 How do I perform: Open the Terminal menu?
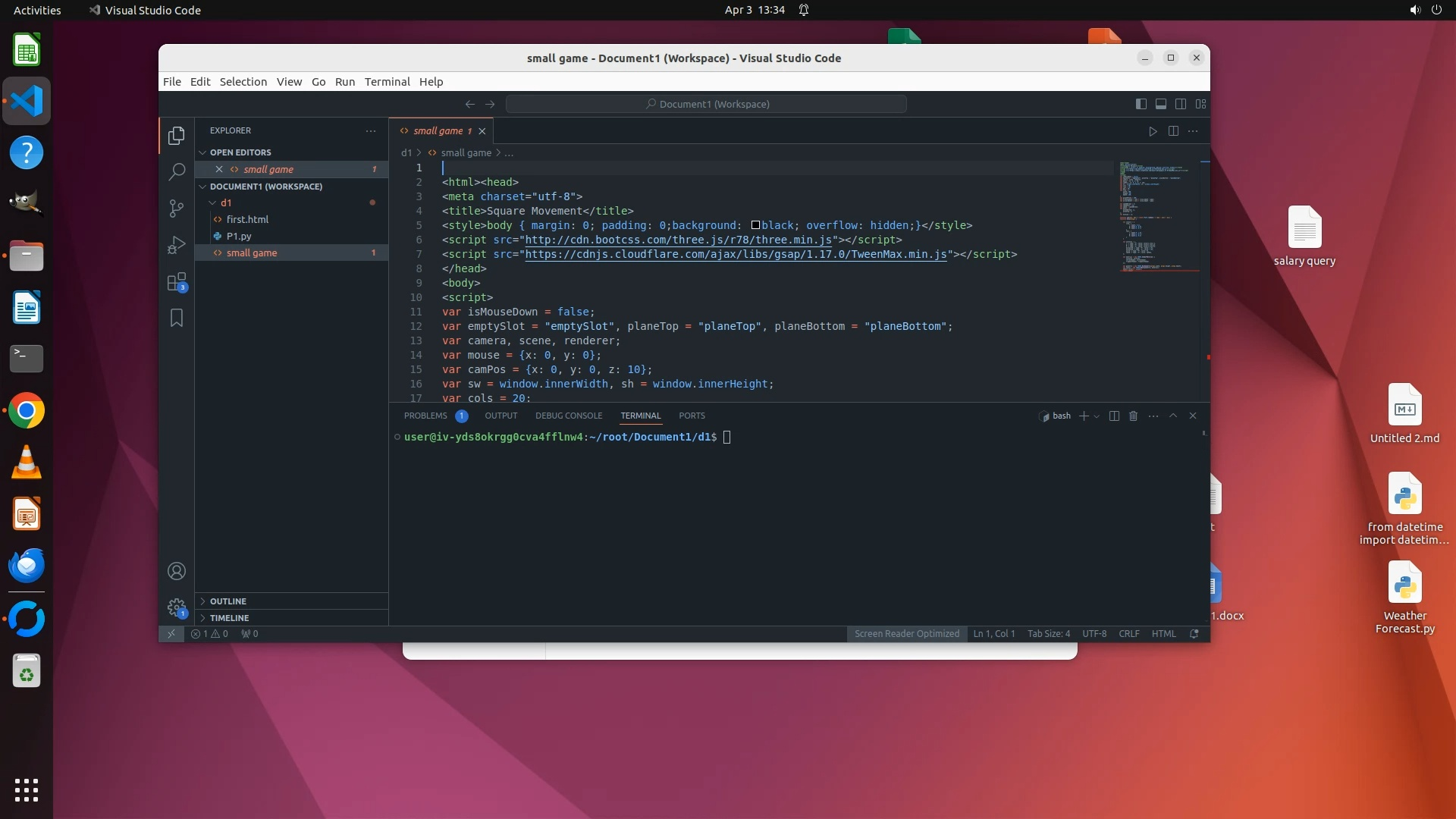tap(387, 82)
